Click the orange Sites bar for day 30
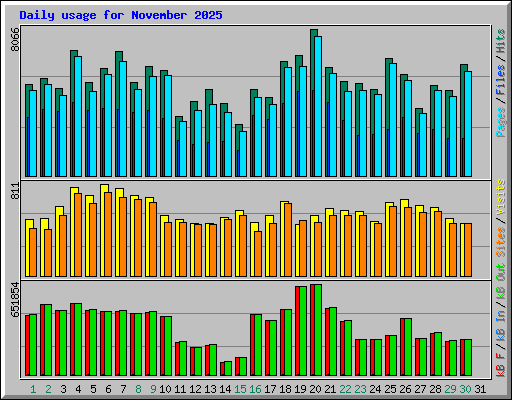 coord(468,250)
